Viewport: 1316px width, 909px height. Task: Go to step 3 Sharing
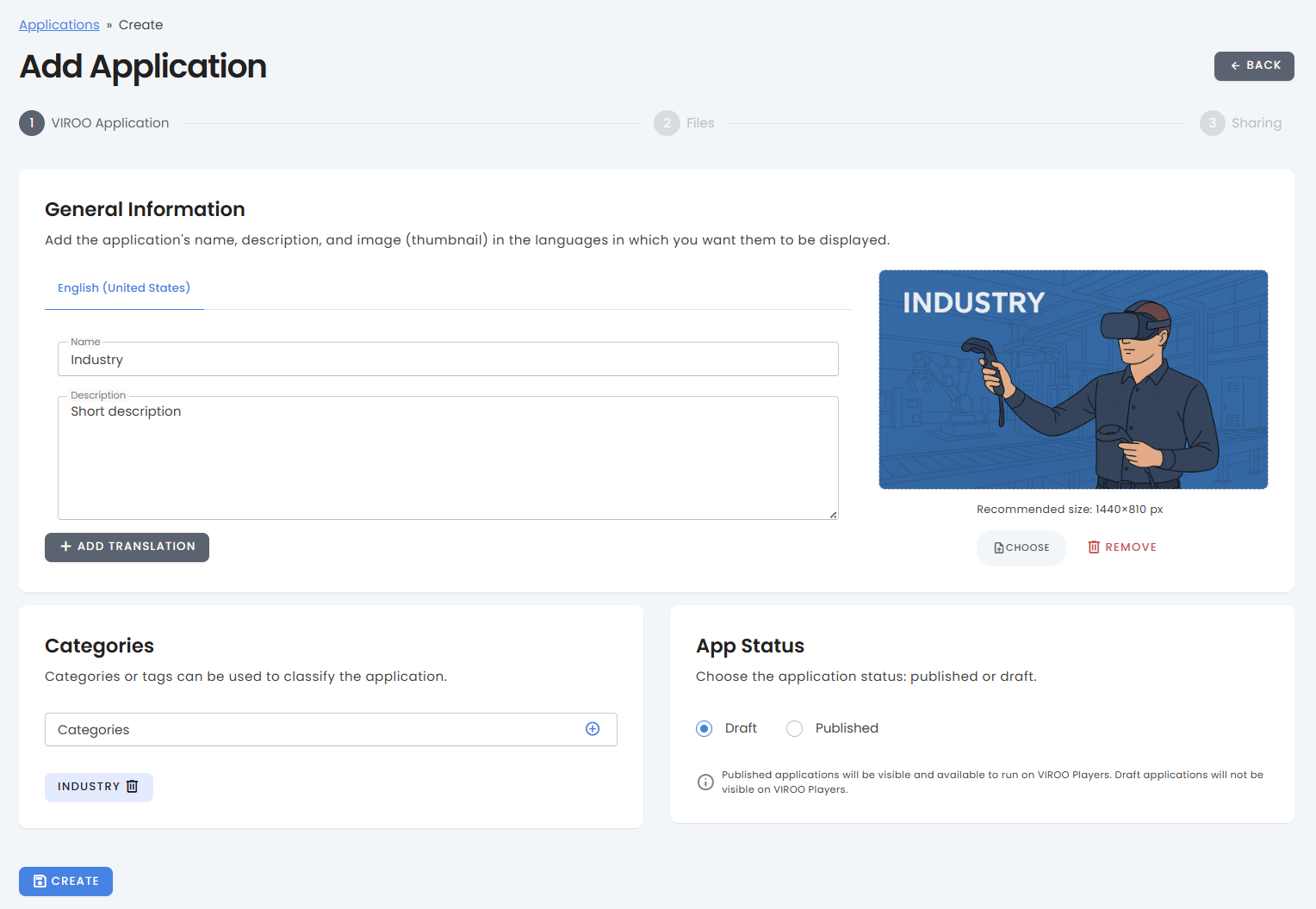[x=1240, y=123]
